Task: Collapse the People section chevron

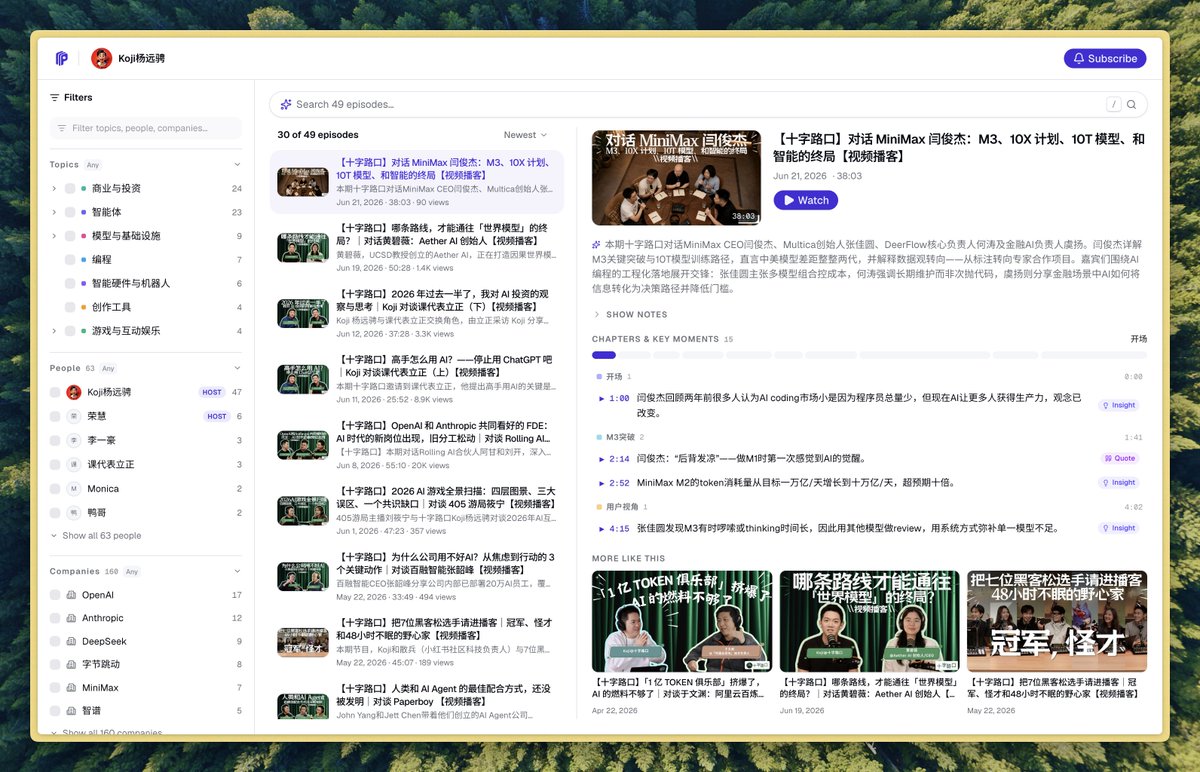Action: tap(237, 368)
